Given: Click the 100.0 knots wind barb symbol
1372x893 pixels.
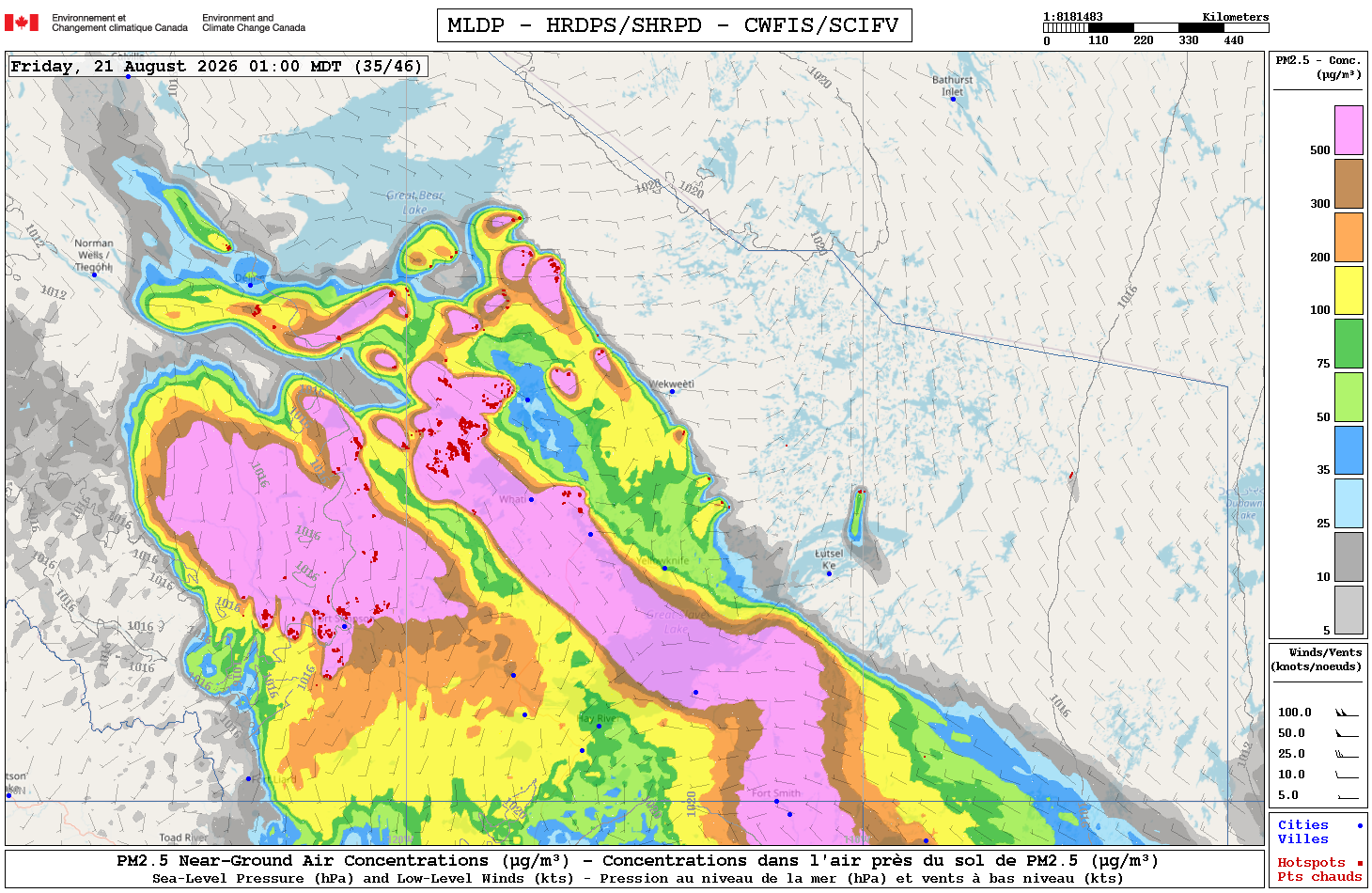Looking at the screenshot, I should click(1347, 713).
